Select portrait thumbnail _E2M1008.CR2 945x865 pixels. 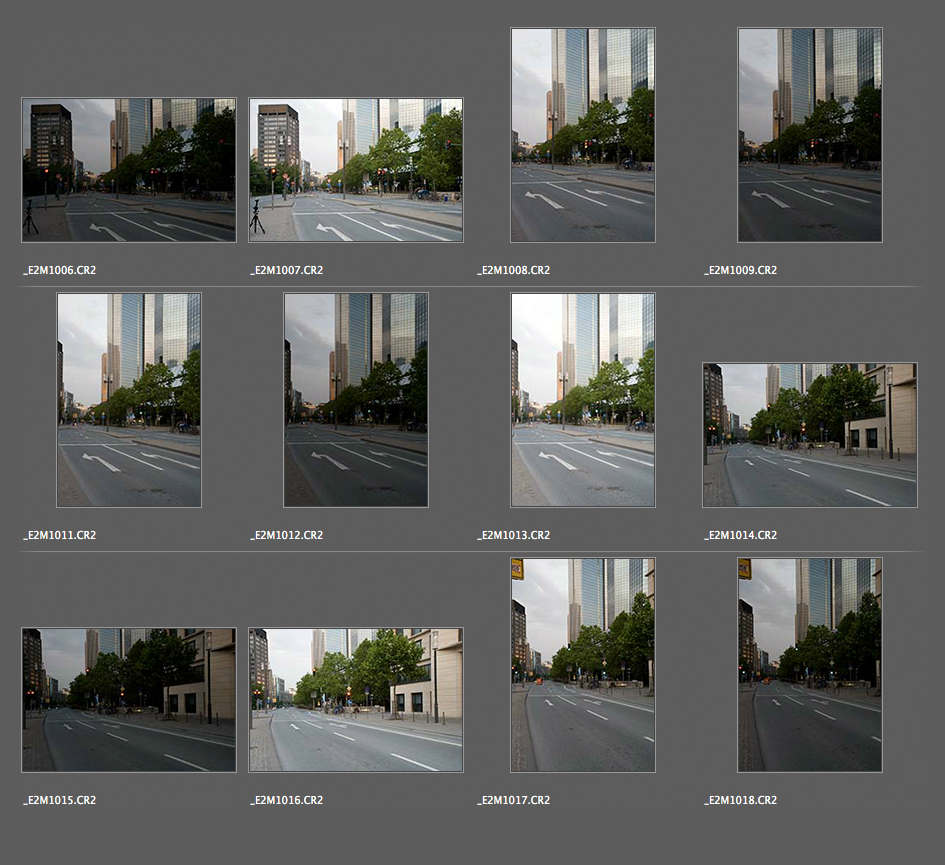(582, 135)
